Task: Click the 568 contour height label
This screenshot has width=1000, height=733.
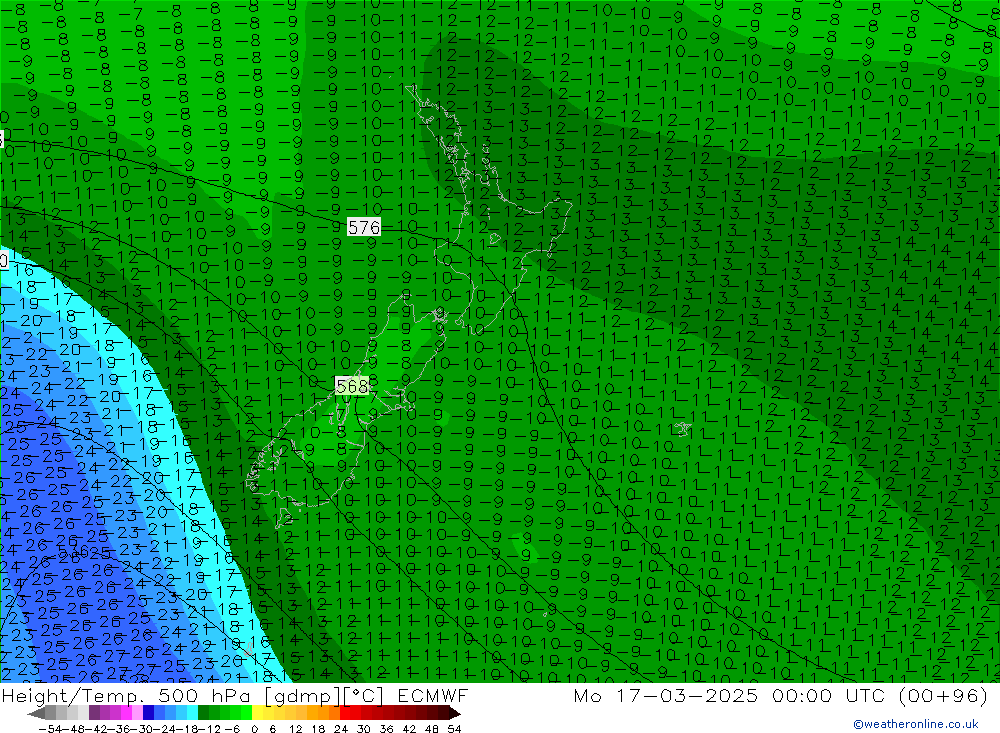Action: (x=352, y=386)
